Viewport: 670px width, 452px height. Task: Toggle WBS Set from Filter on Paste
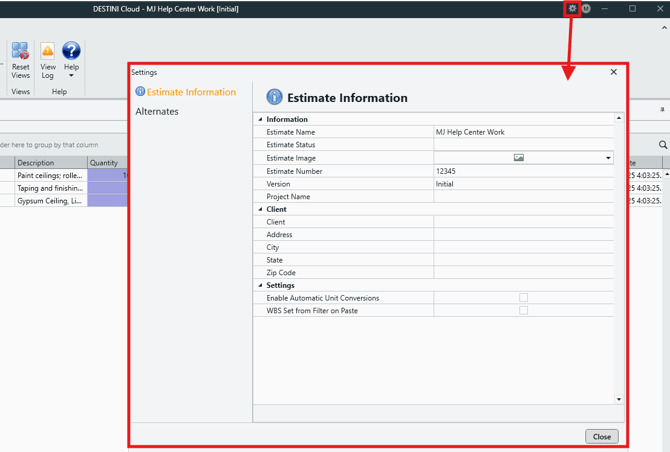click(523, 311)
